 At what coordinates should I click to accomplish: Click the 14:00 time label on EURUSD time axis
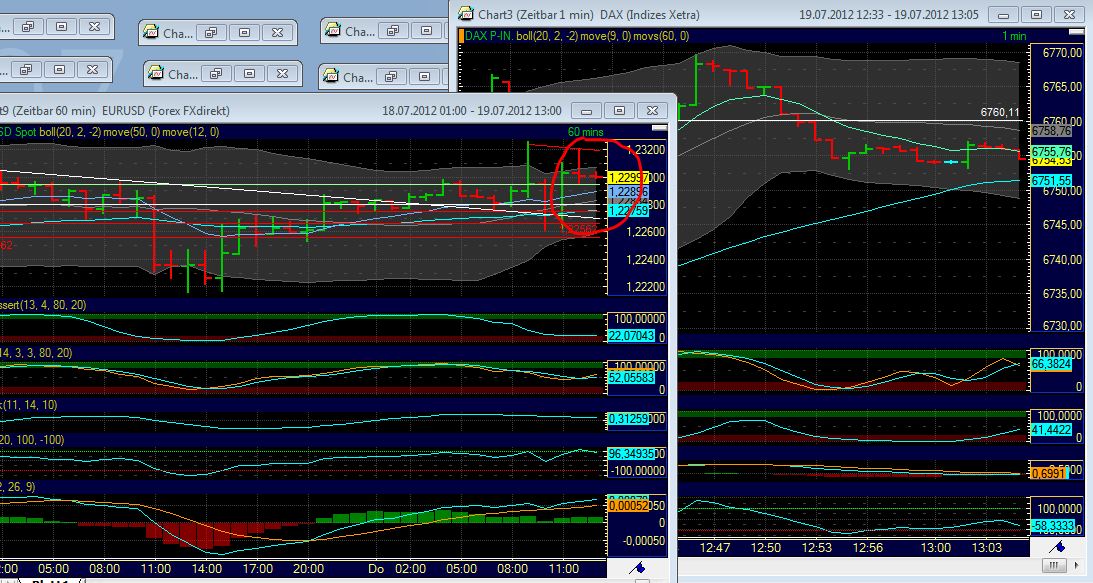coord(206,568)
